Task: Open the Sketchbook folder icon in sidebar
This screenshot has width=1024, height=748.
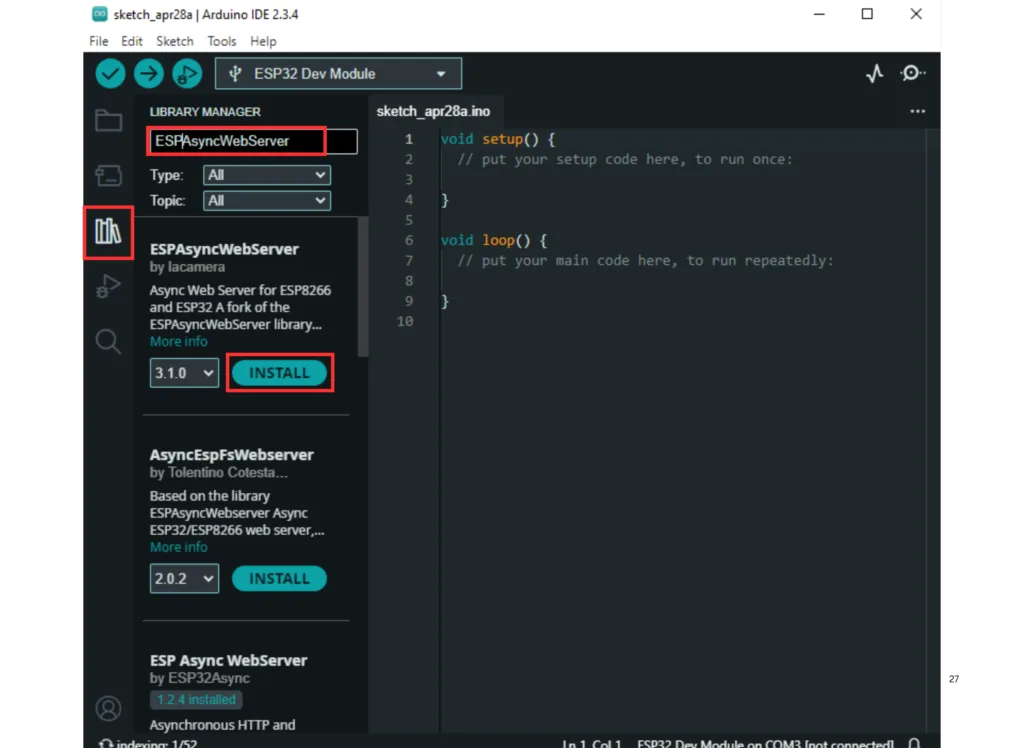Action: point(108,121)
